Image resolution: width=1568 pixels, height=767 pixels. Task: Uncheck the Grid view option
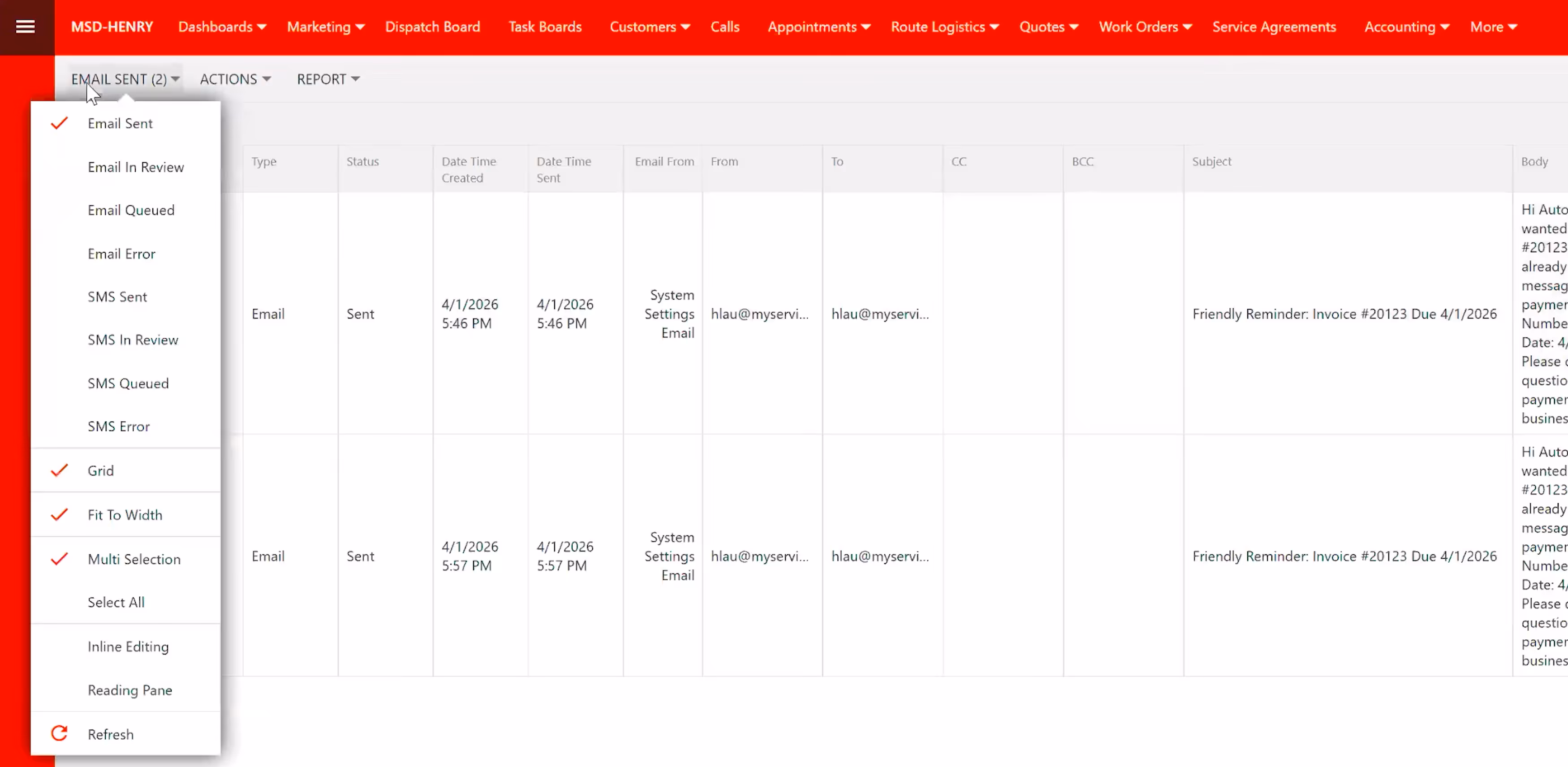point(100,470)
